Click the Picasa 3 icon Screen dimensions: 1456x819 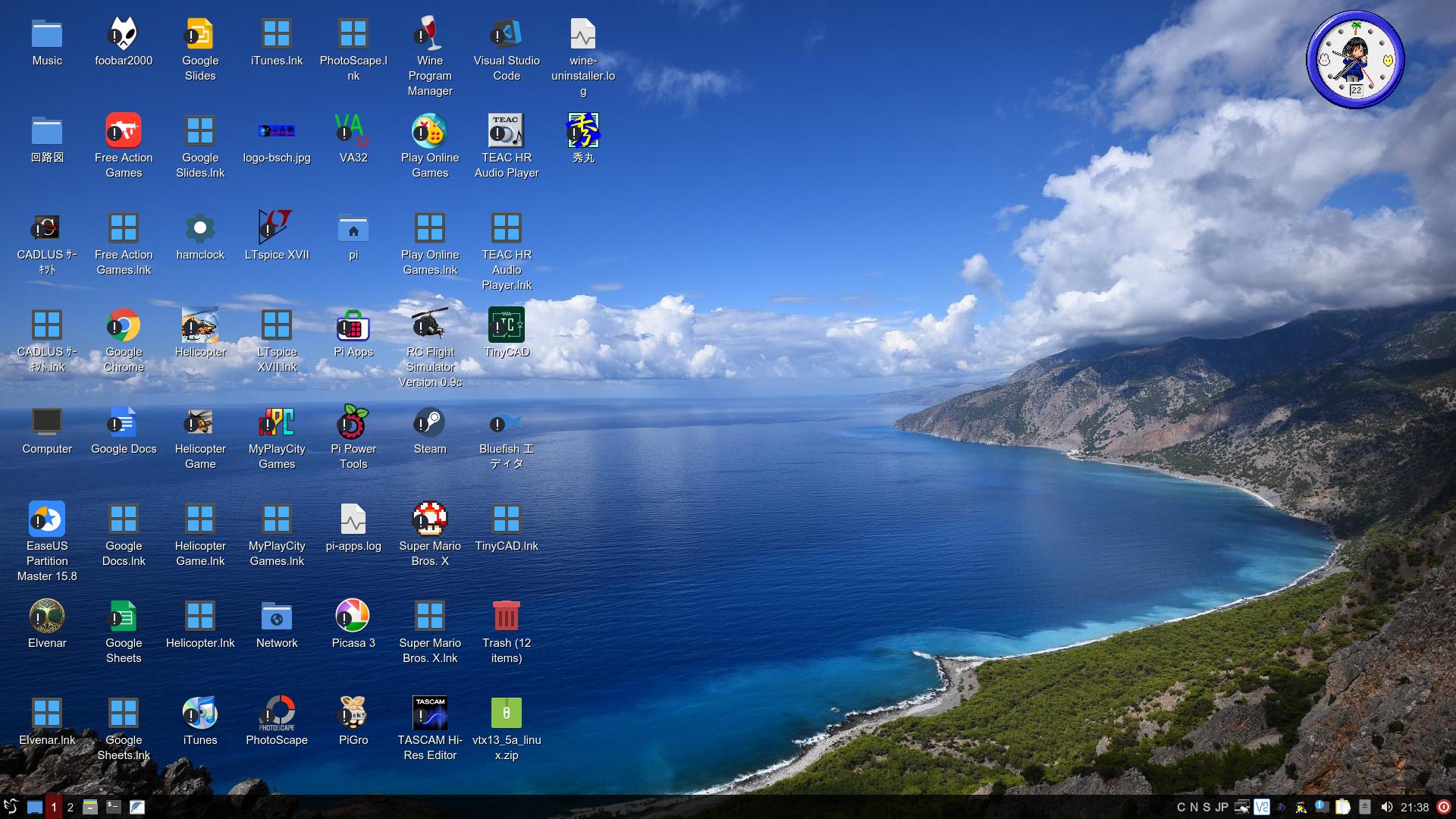(x=353, y=617)
